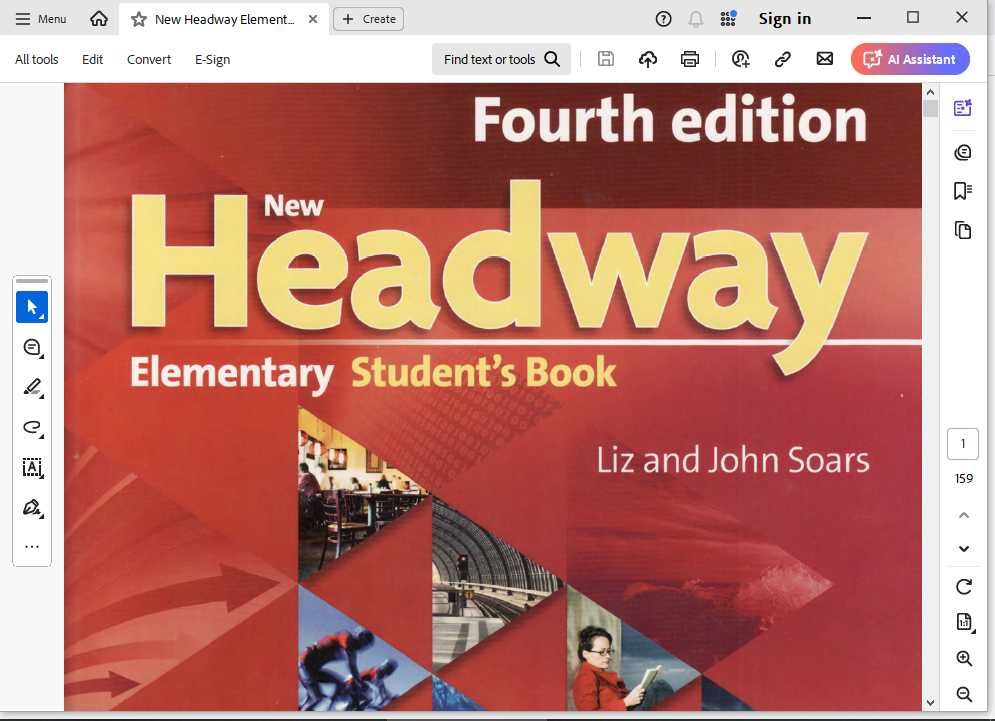The image size is (995, 721).
Task: Open the page display settings icon
Action: (964, 622)
